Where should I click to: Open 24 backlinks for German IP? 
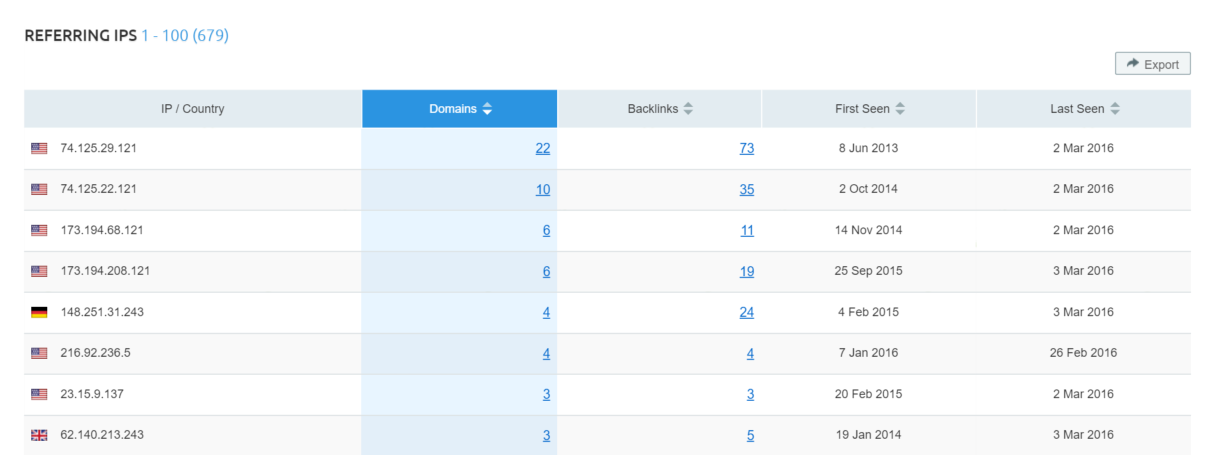(746, 312)
